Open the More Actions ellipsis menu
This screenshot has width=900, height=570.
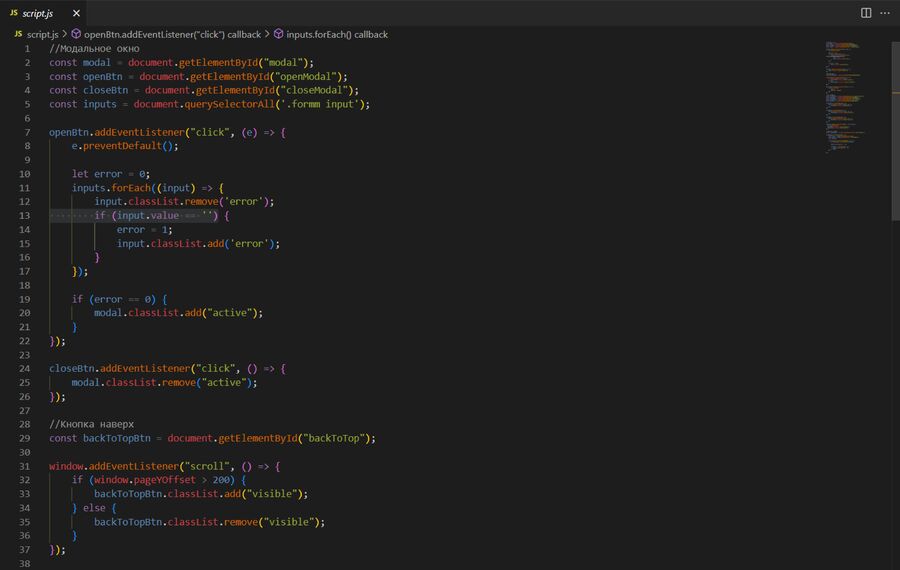coord(886,13)
